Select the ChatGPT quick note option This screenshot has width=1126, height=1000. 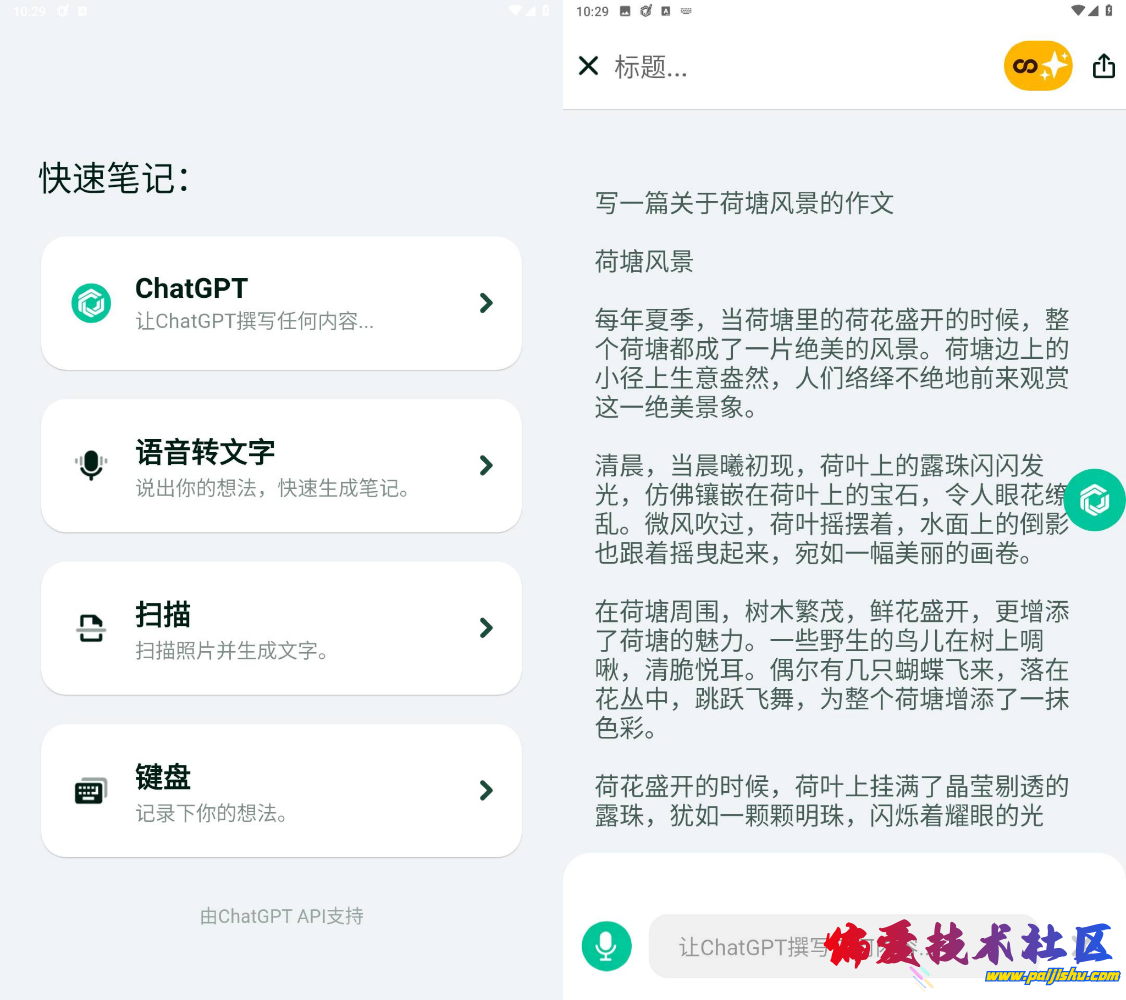click(191, 288)
